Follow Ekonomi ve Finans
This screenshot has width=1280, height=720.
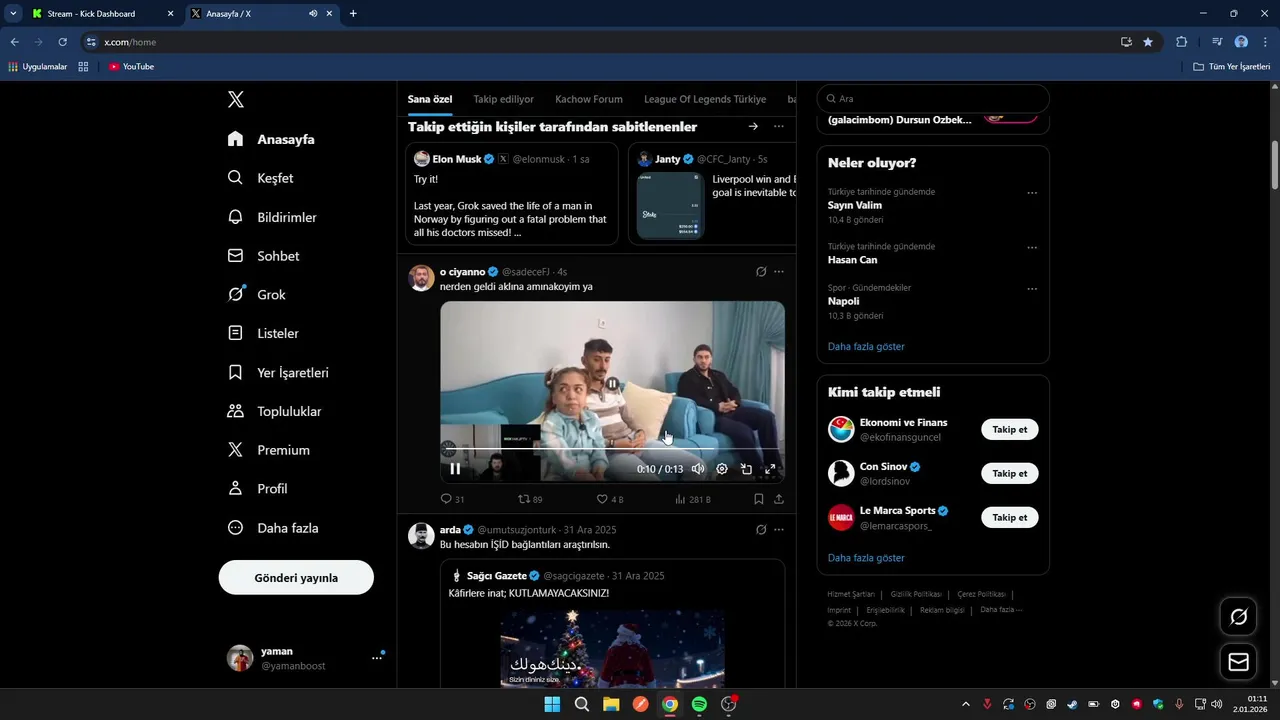pos(1010,429)
